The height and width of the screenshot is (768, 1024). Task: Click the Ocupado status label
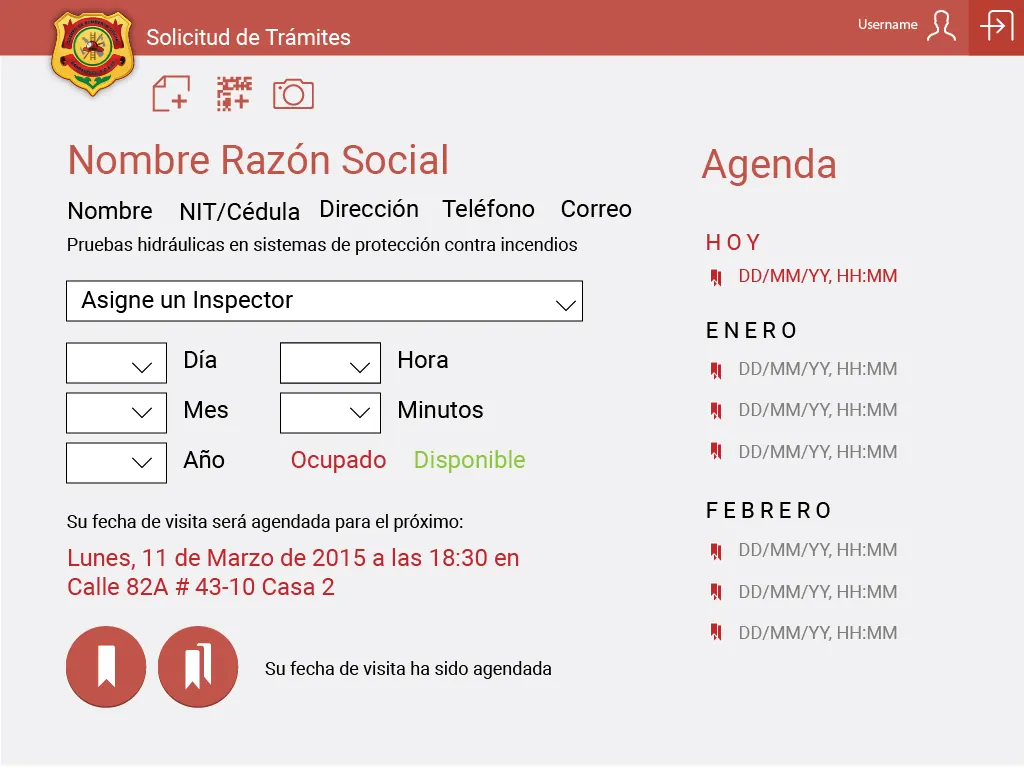[338, 460]
